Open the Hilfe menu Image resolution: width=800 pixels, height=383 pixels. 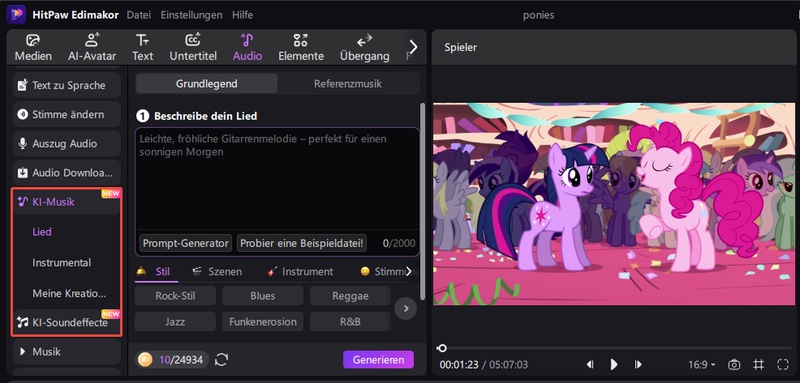[242, 15]
